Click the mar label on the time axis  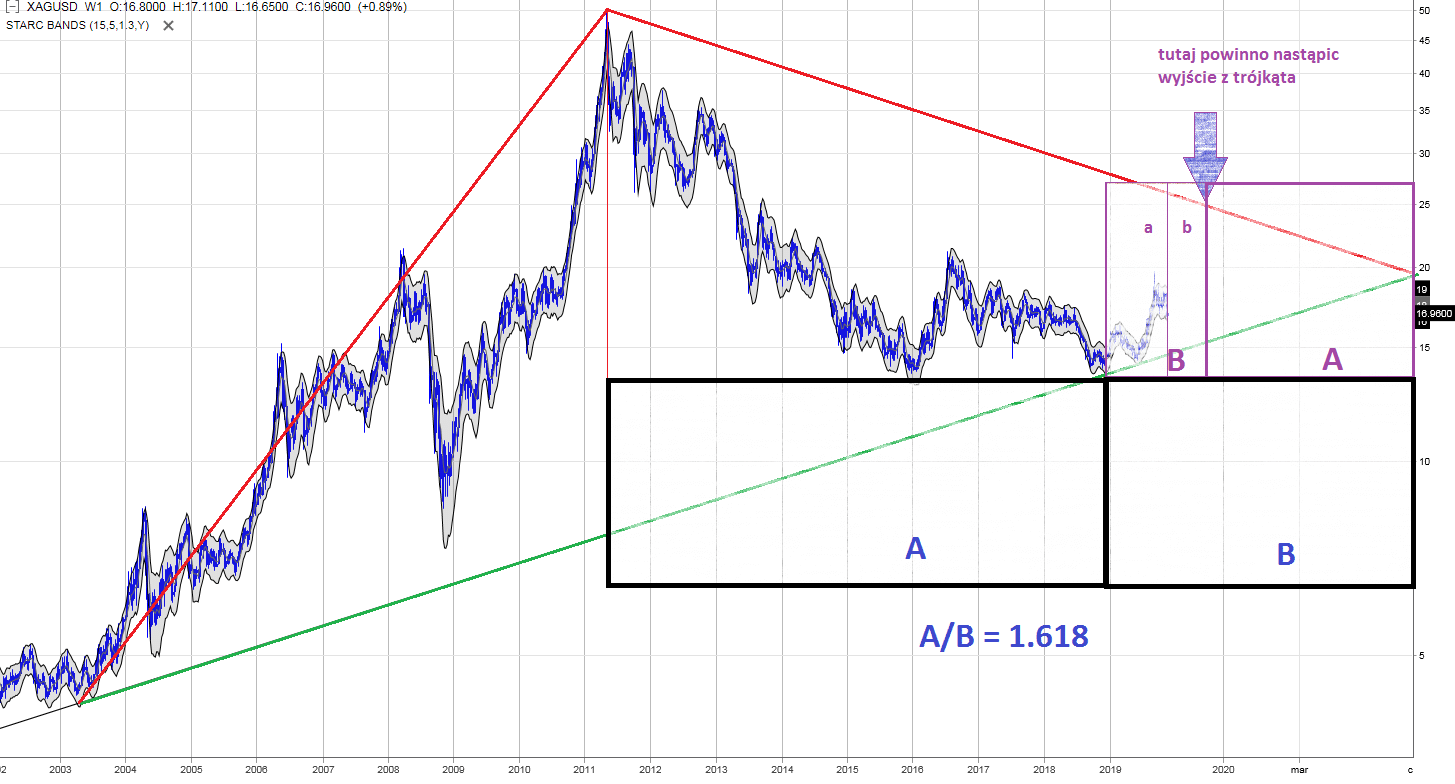click(x=1300, y=771)
